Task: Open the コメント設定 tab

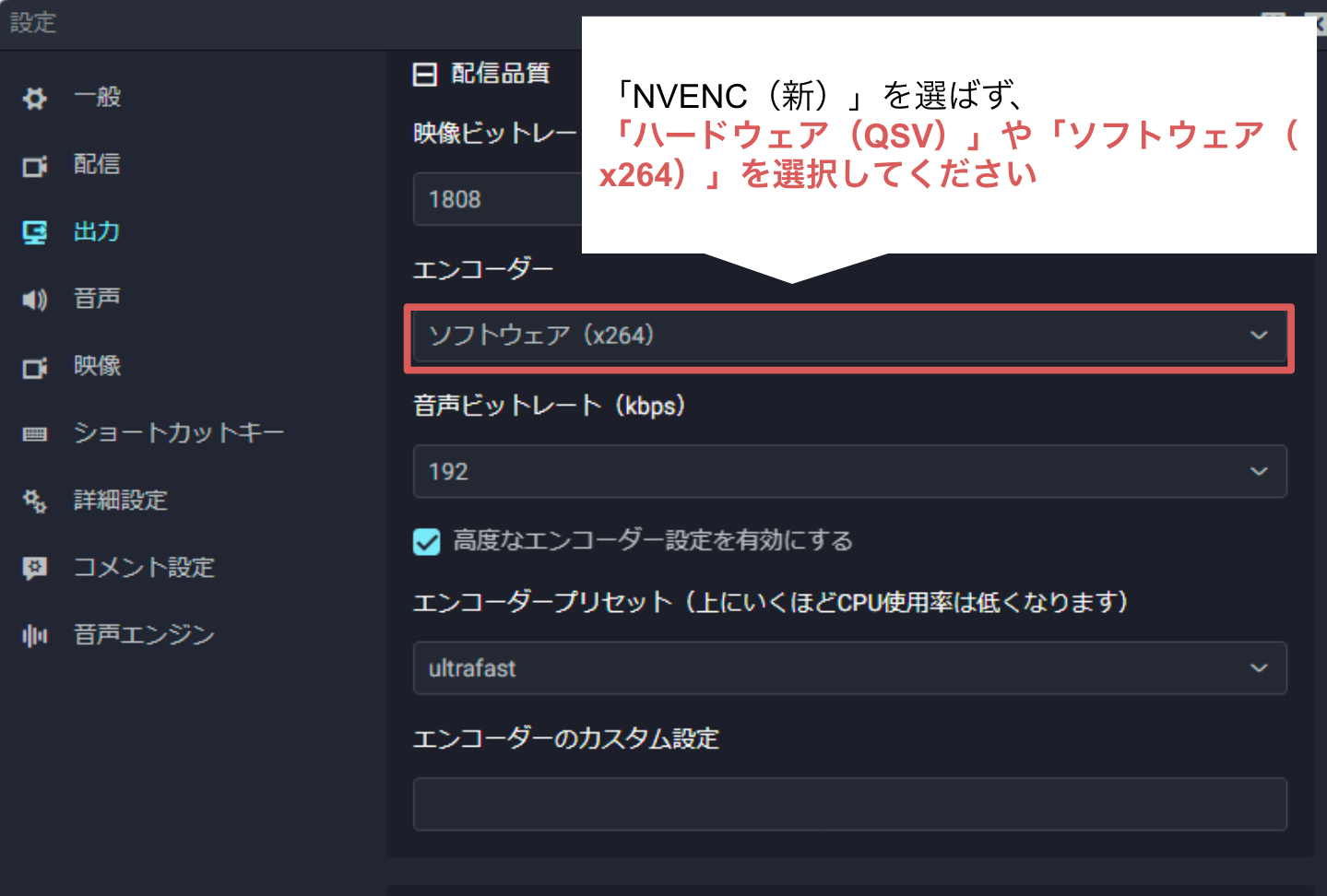Action: pyautogui.click(x=144, y=568)
